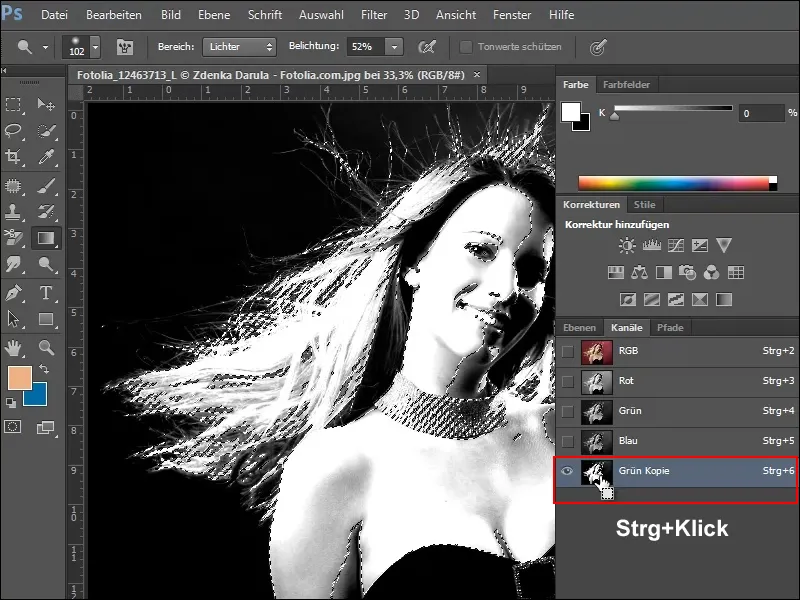
Task: Open the tool preset picker arrow
Action: 45,47
